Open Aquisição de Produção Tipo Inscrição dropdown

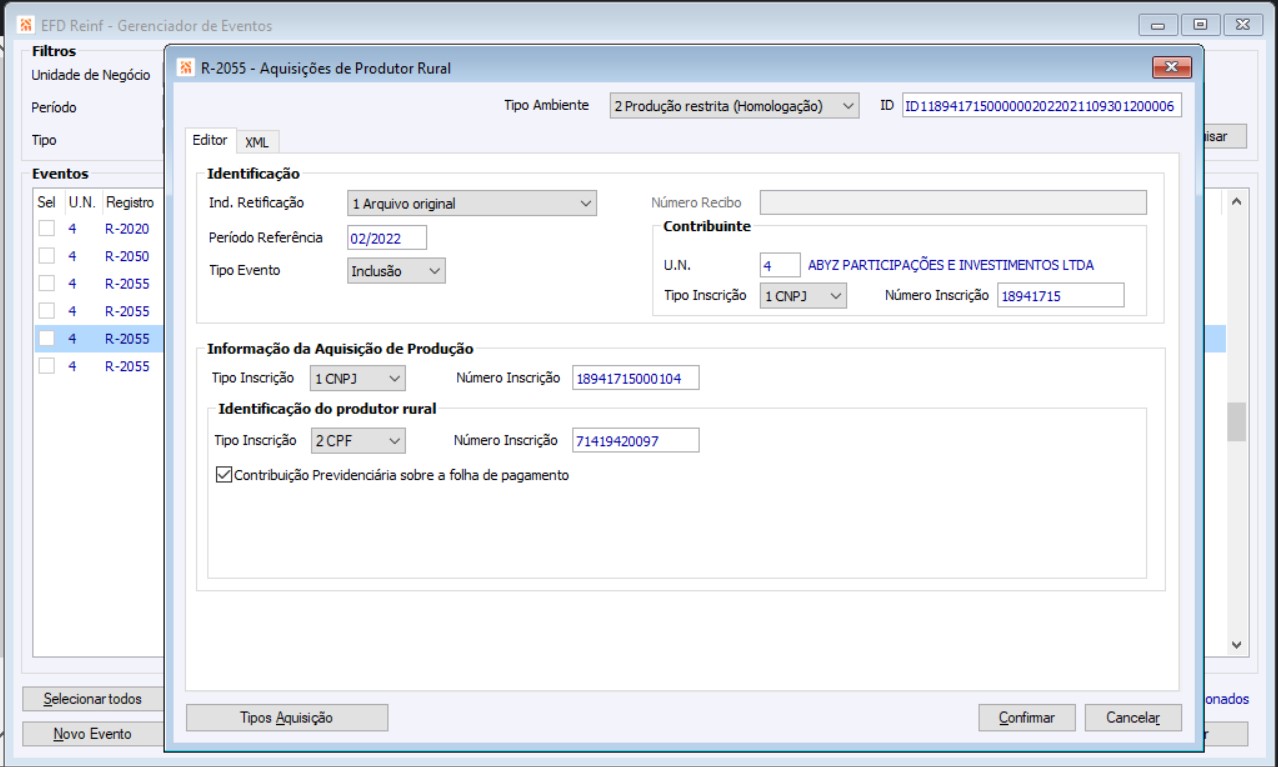pos(358,378)
